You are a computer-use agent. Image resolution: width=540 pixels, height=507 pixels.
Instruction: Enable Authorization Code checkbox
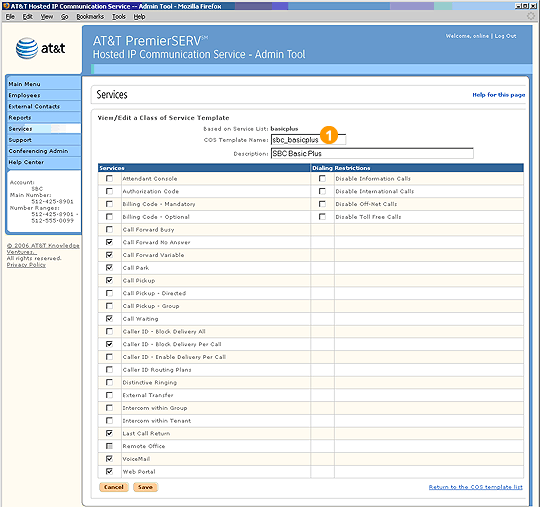tap(110, 191)
